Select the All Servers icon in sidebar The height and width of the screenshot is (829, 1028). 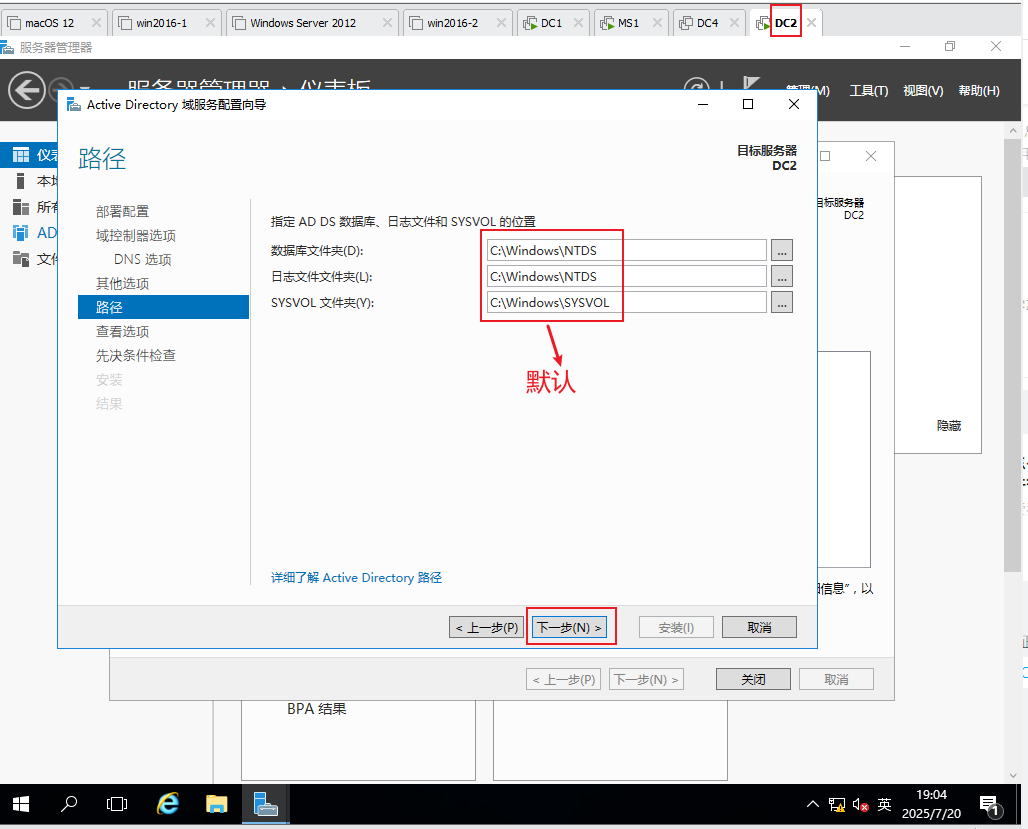(x=21, y=207)
